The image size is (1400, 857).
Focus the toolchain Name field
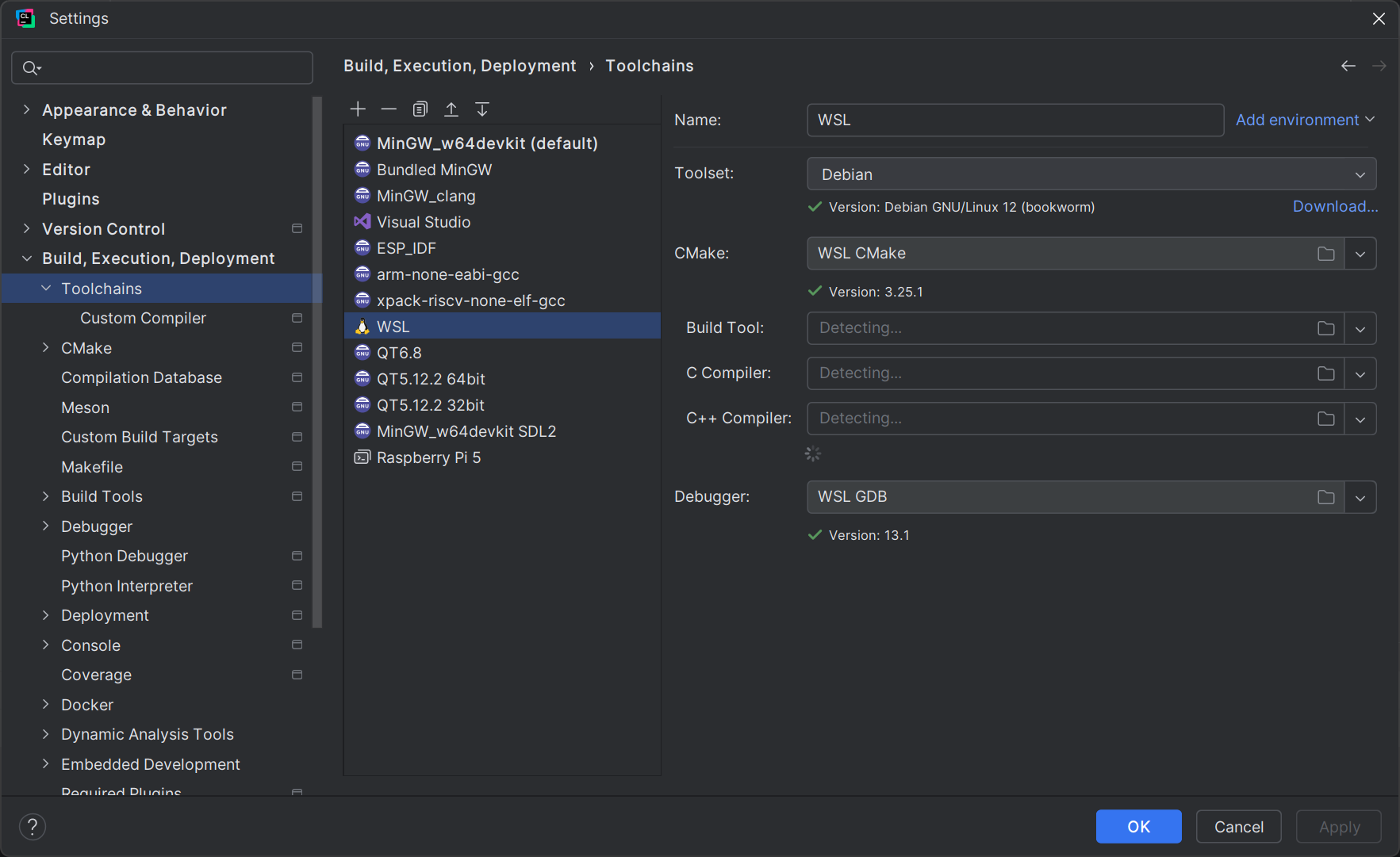pos(1015,120)
